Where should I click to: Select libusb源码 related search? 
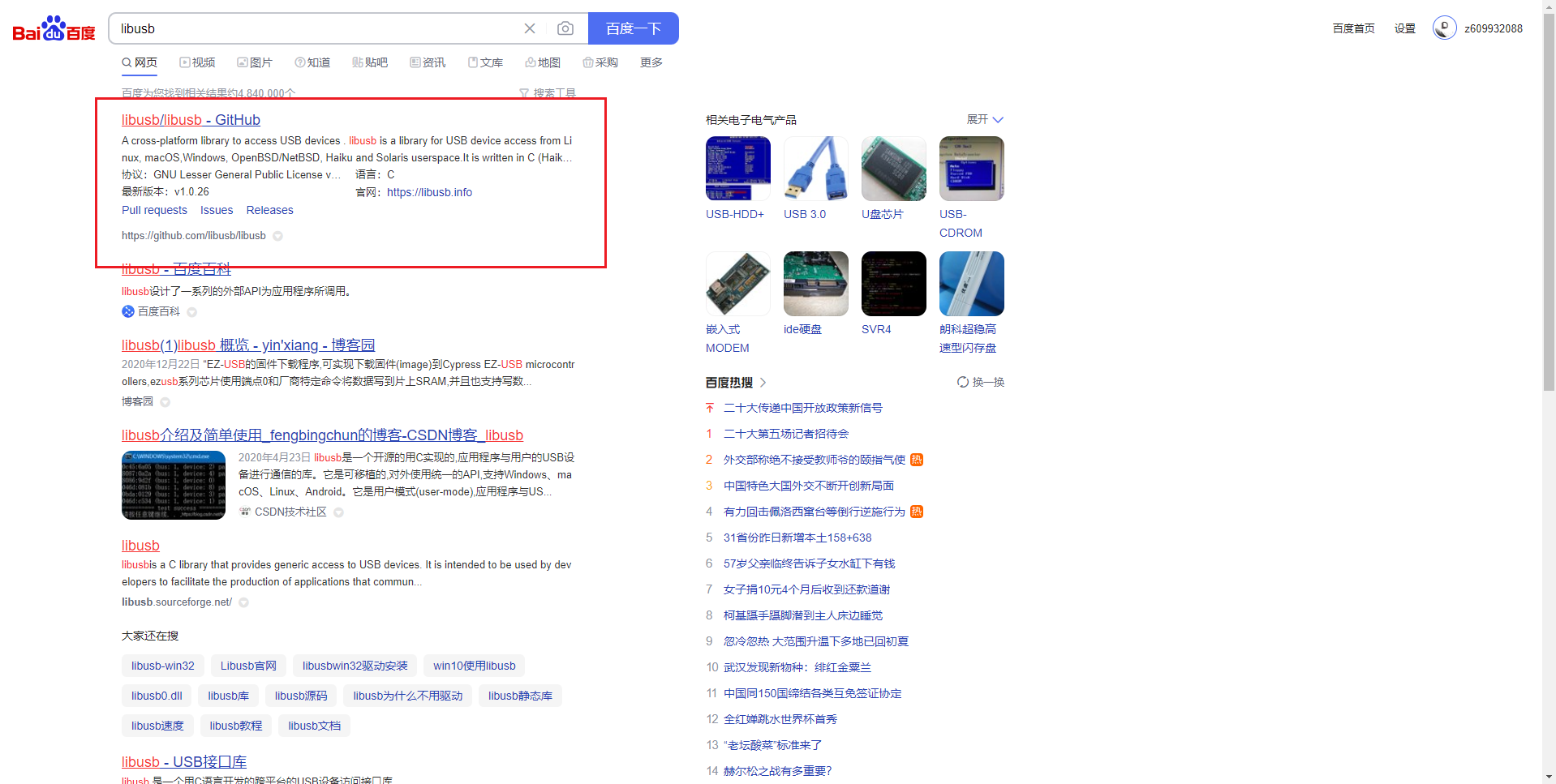(x=301, y=696)
